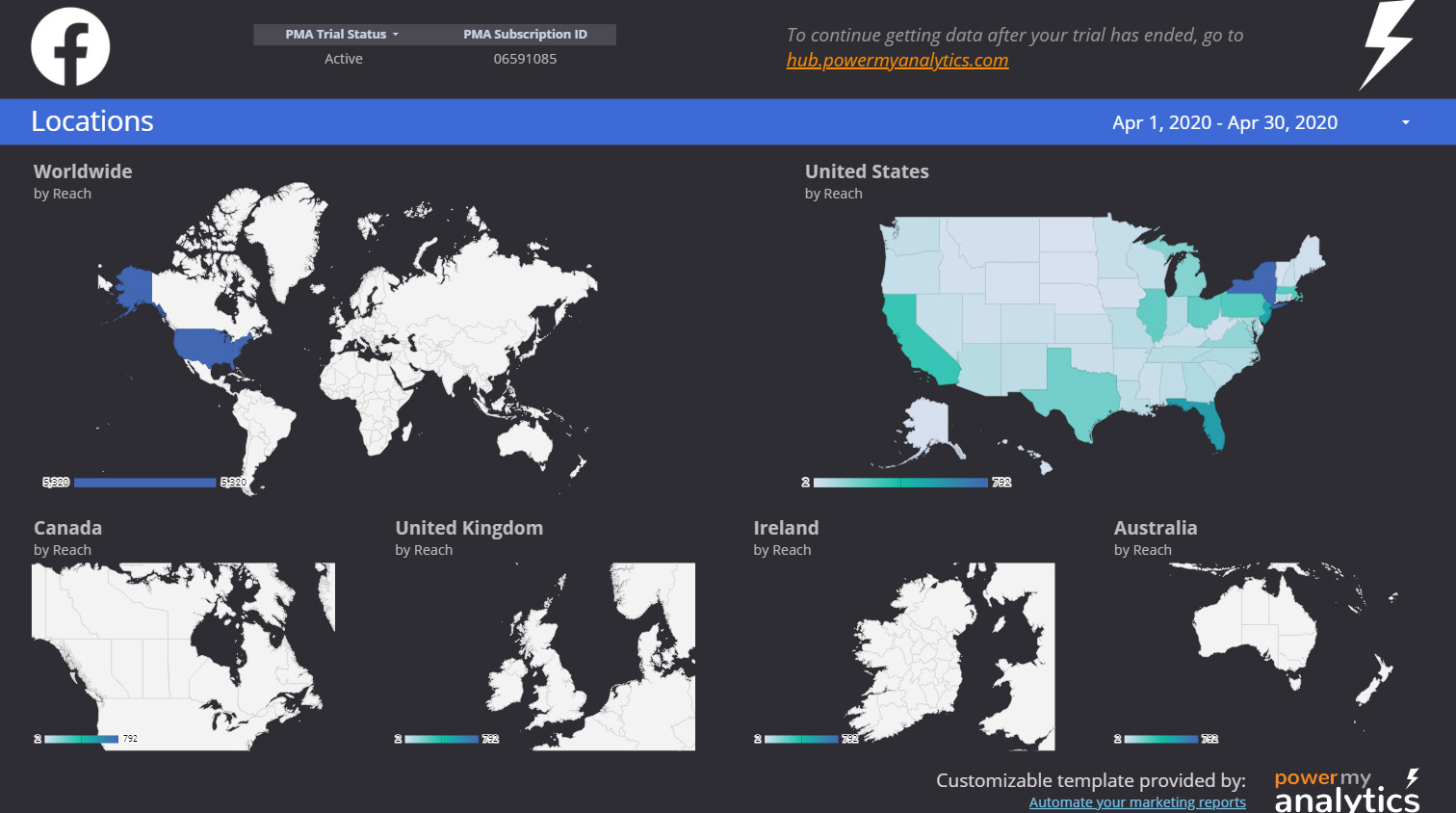Click the United States chart title
This screenshot has height=813, width=1456.
[867, 171]
